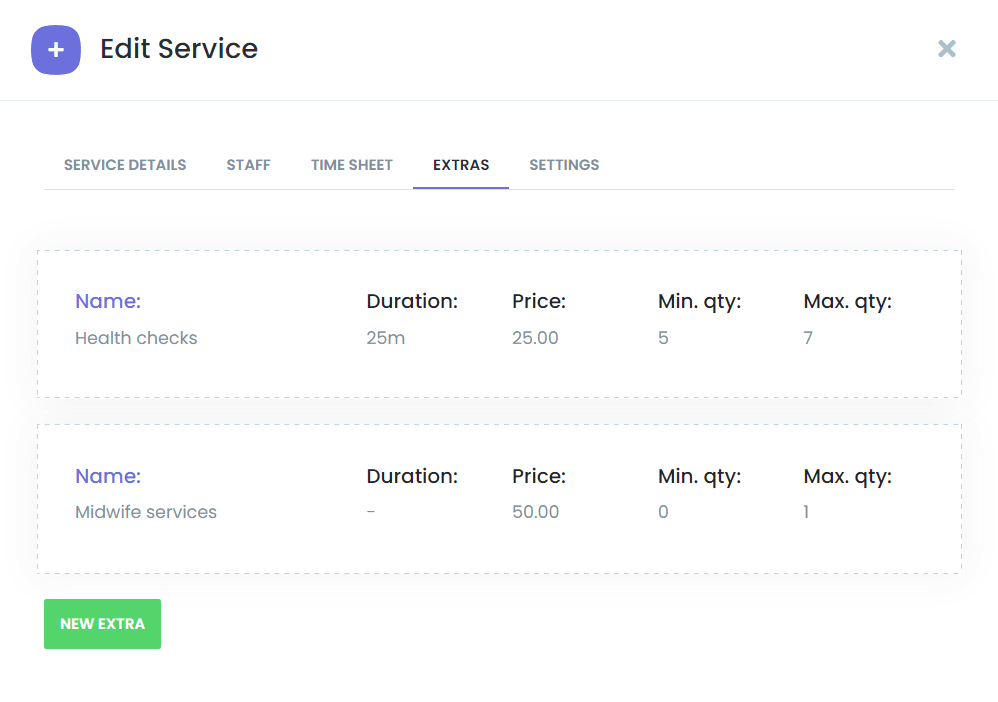Select the Midwife services extra name
998x702 pixels.
point(146,512)
